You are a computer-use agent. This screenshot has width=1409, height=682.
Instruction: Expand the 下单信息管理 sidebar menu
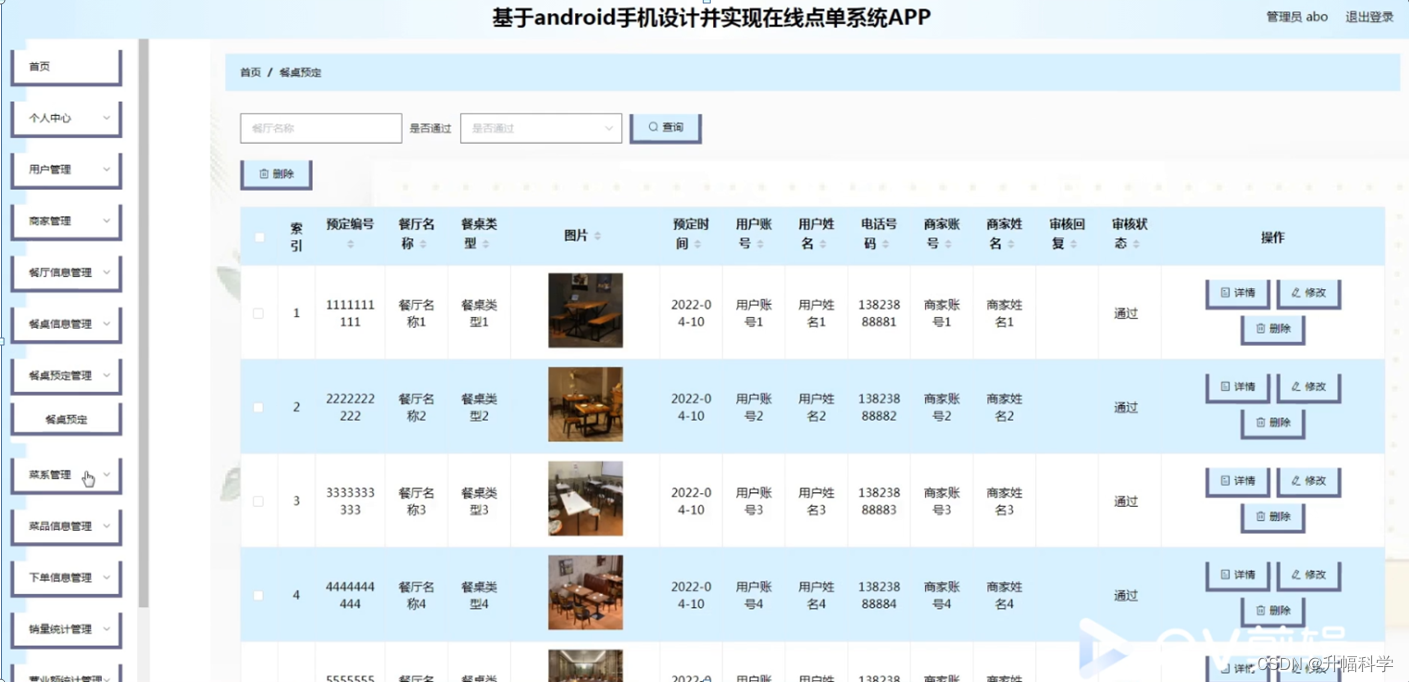[x=66, y=578]
